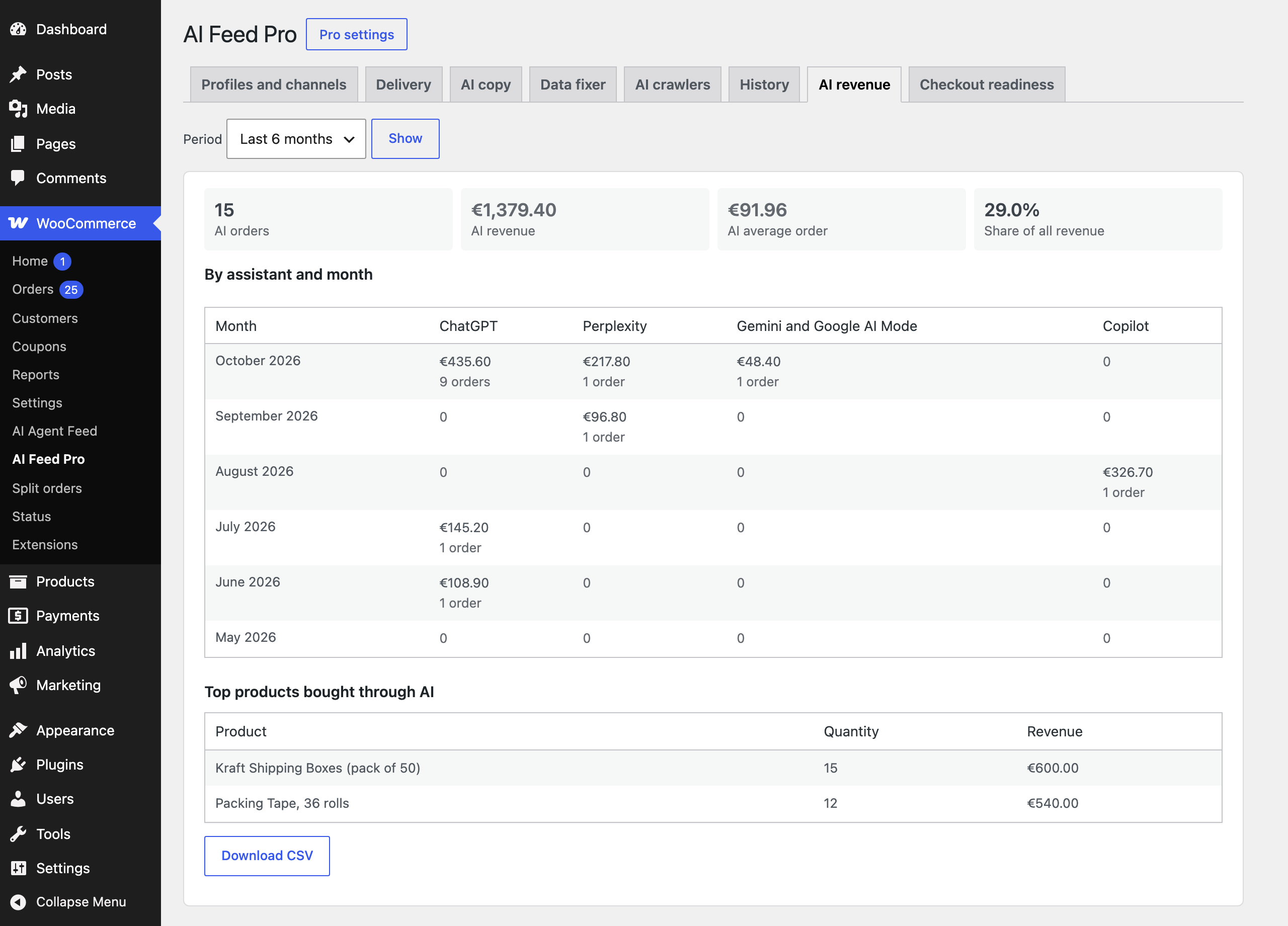
Task: Open the Period dropdown set to Last 6 months
Action: point(296,138)
